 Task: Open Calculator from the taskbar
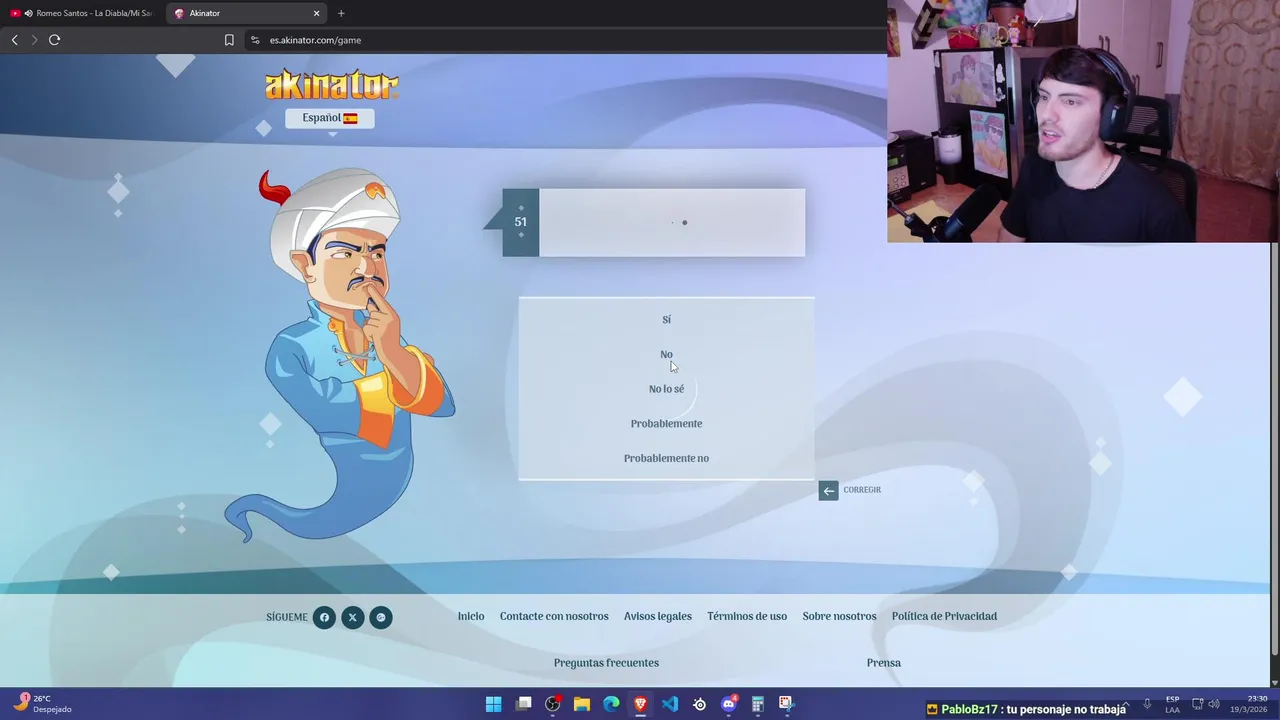(758, 704)
